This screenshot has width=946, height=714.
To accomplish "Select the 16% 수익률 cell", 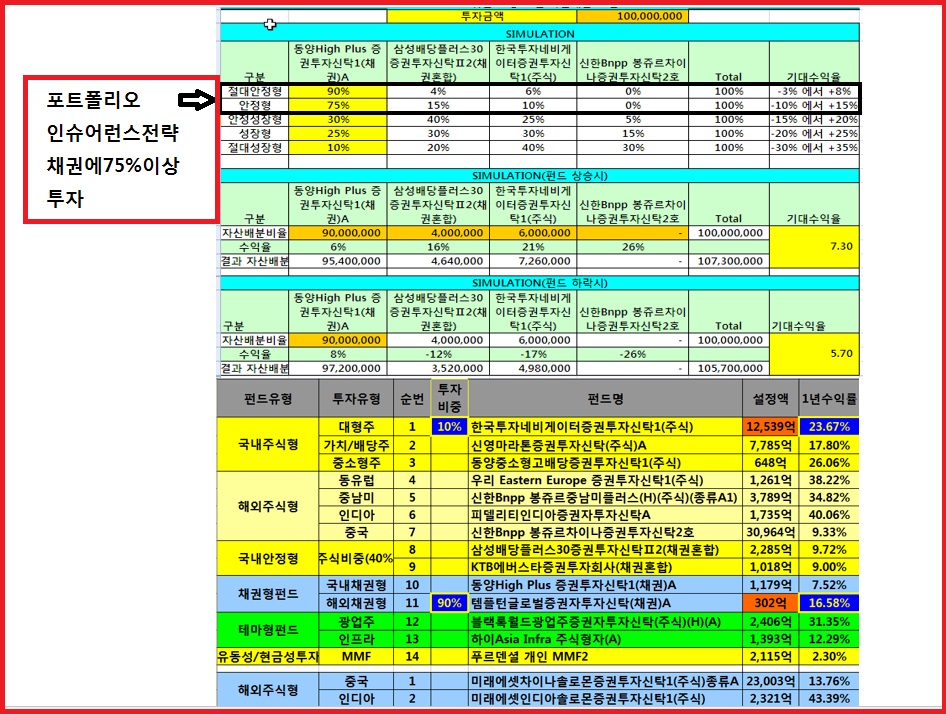I will (438, 247).
